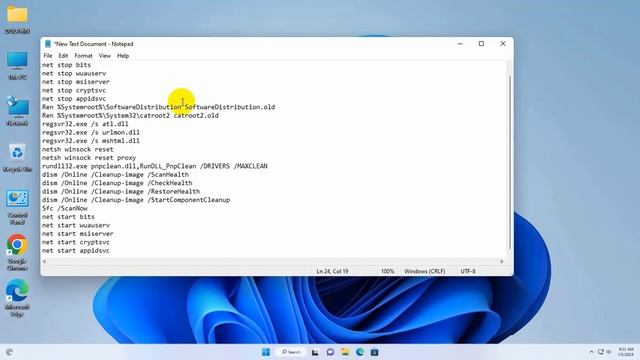
Task: Click the text 'SoftwareDistribution.old'
Action: coord(230,107)
